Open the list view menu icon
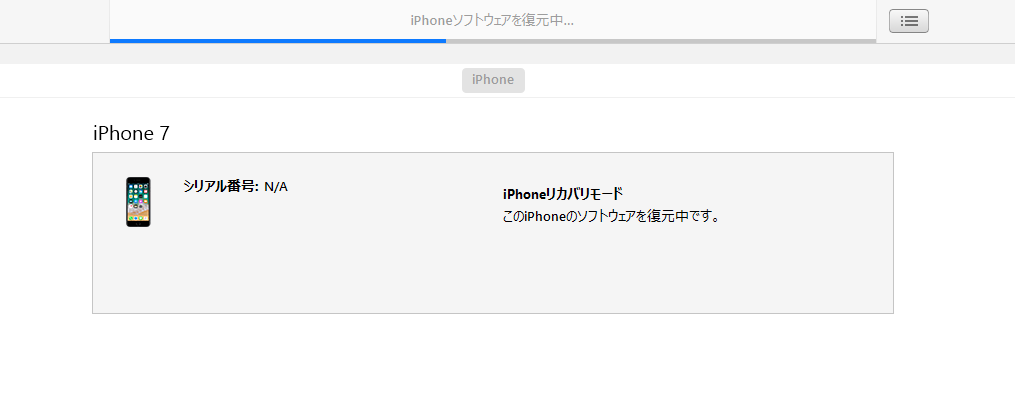Image resolution: width=1015 pixels, height=415 pixels. tap(909, 21)
